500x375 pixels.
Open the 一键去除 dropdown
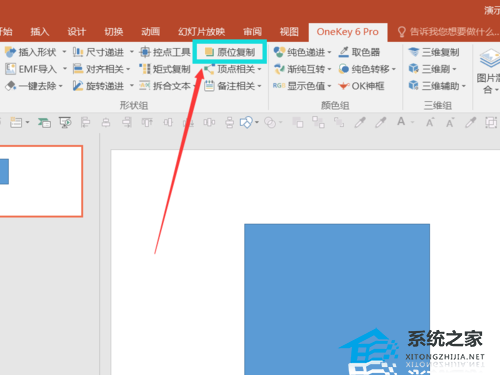(61, 86)
